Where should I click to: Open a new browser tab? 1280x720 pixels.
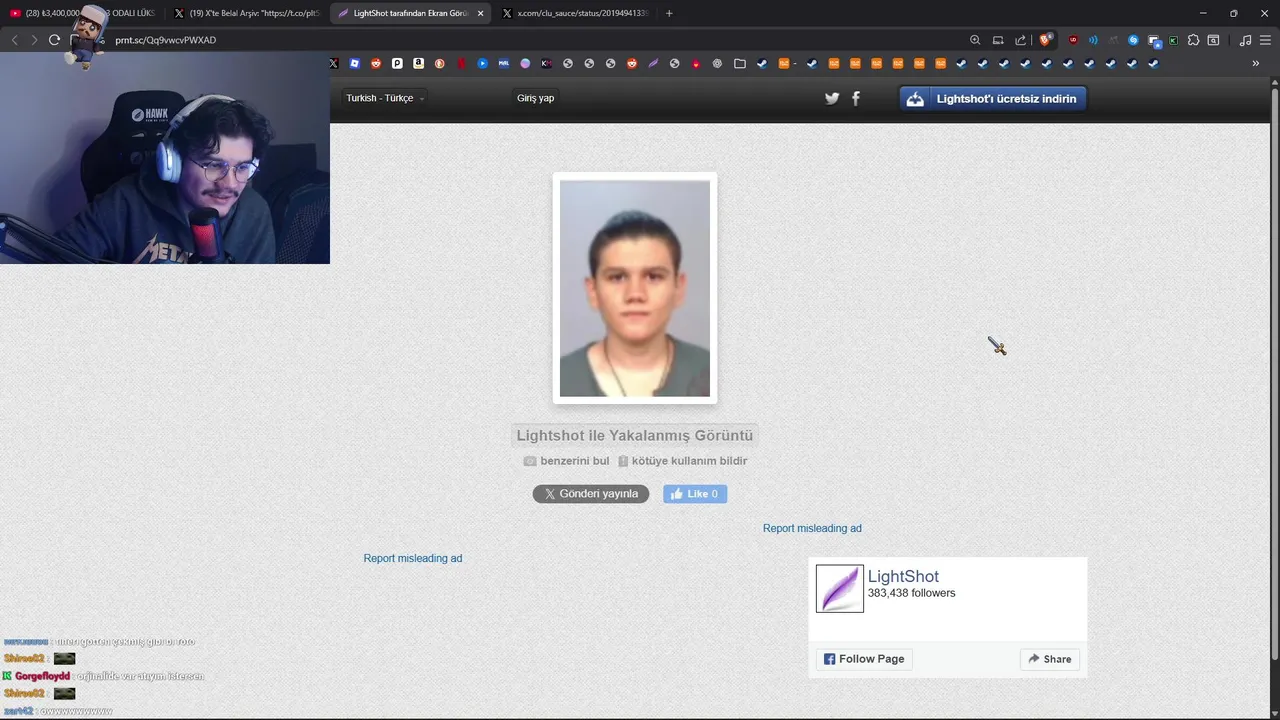tap(669, 13)
